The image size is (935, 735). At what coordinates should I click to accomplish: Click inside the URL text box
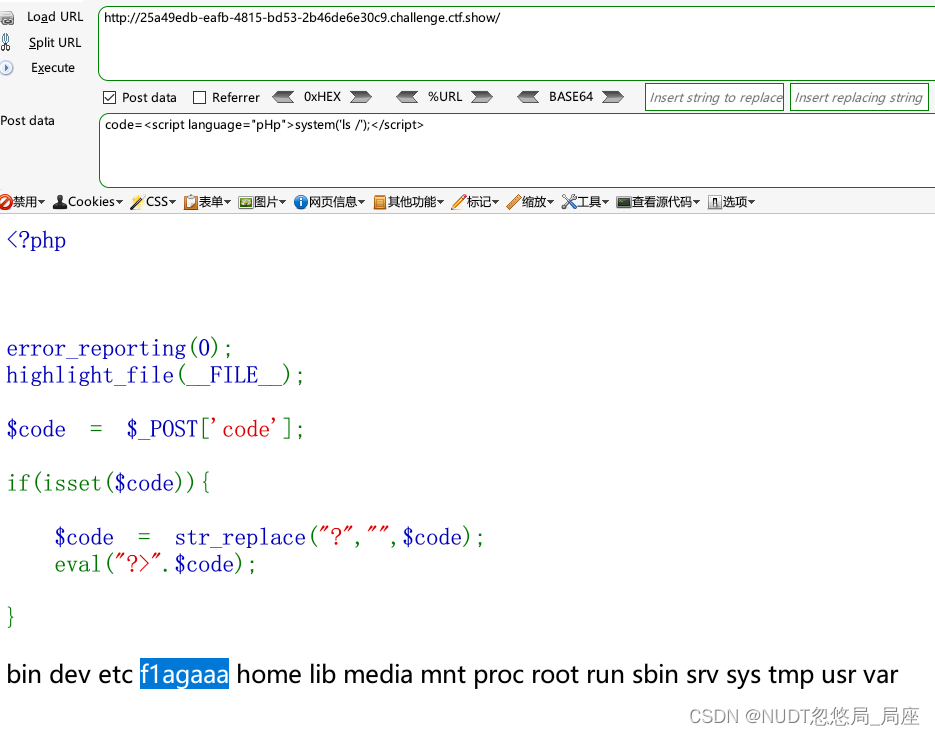516,44
